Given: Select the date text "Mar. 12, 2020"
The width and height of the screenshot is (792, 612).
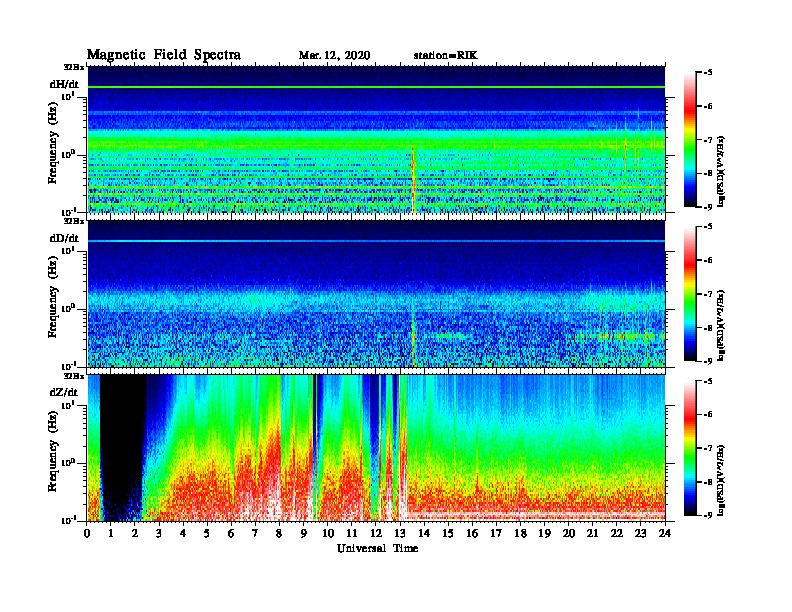Looking at the screenshot, I should (334, 55).
